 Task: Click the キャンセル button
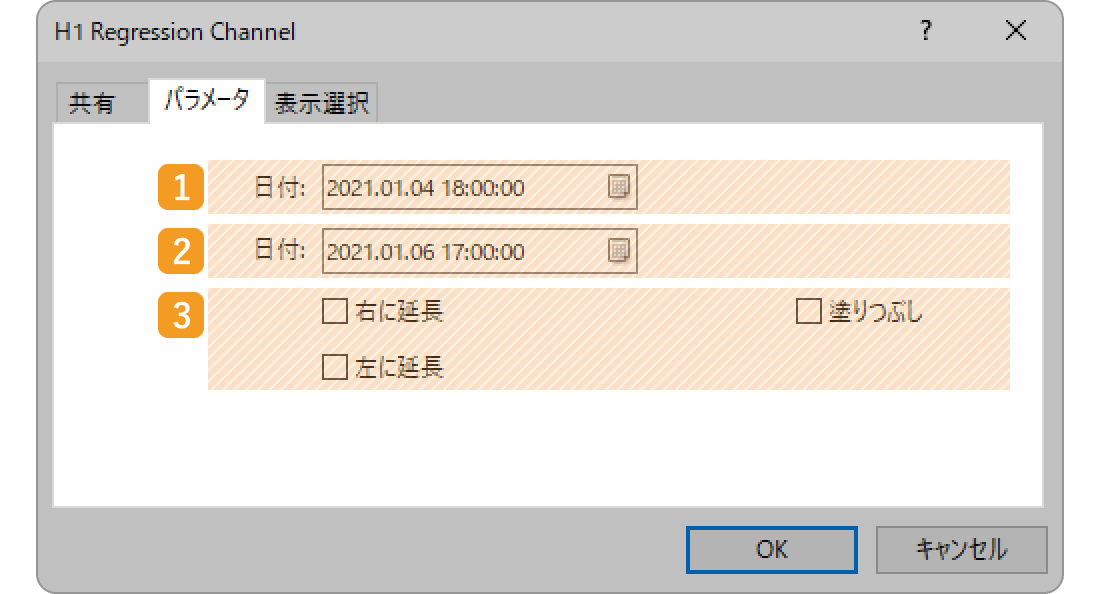961,550
